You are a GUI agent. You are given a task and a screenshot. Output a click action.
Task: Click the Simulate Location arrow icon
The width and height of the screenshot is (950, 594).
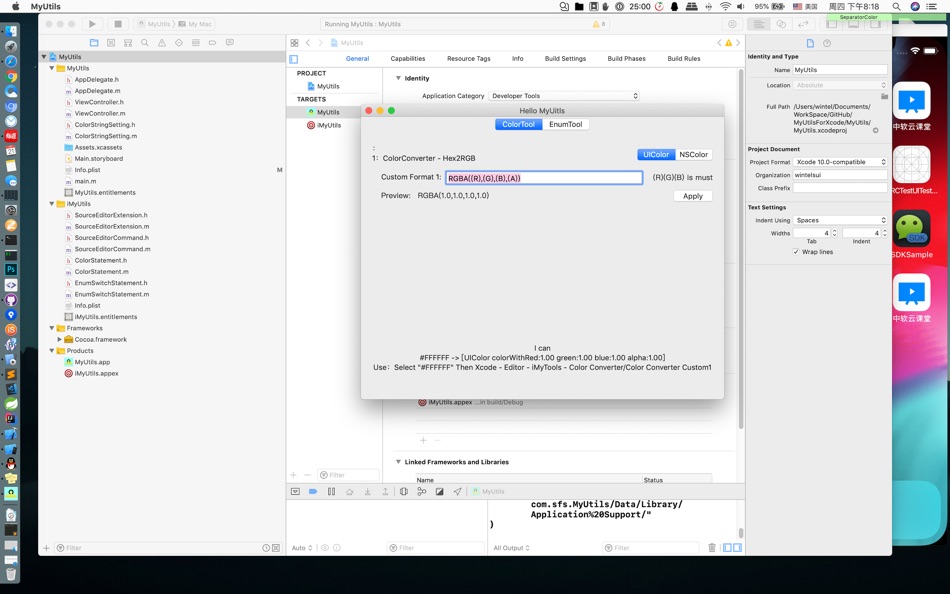pos(457,492)
